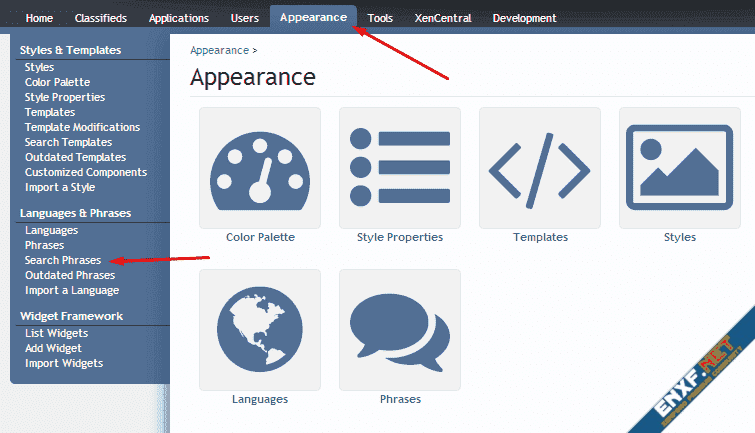Image resolution: width=755 pixels, height=433 pixels.
Task: Click the Phrases speech bubbles icon
Action: pos(400,329)
